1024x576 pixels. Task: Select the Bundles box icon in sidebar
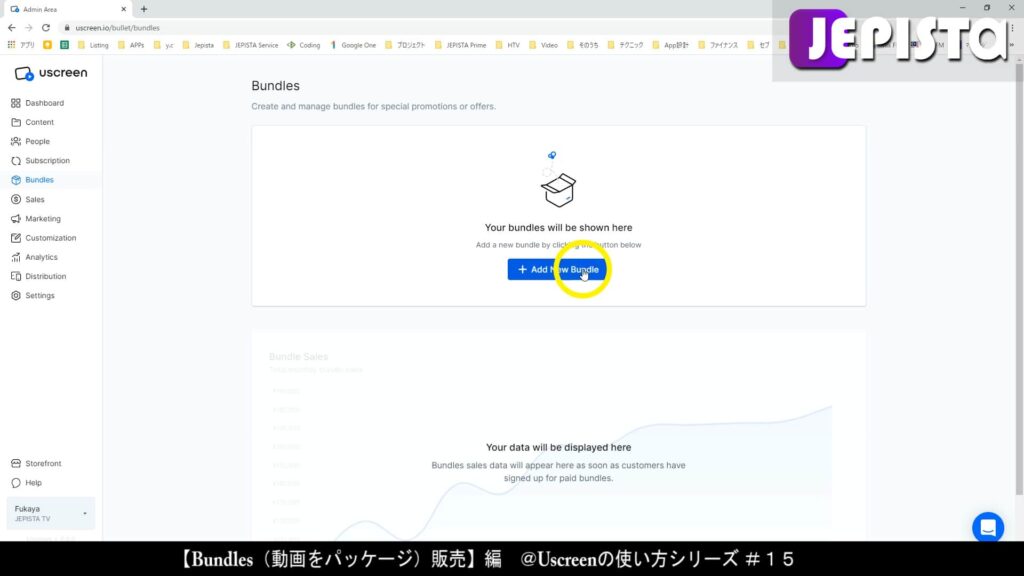[16, 180]
